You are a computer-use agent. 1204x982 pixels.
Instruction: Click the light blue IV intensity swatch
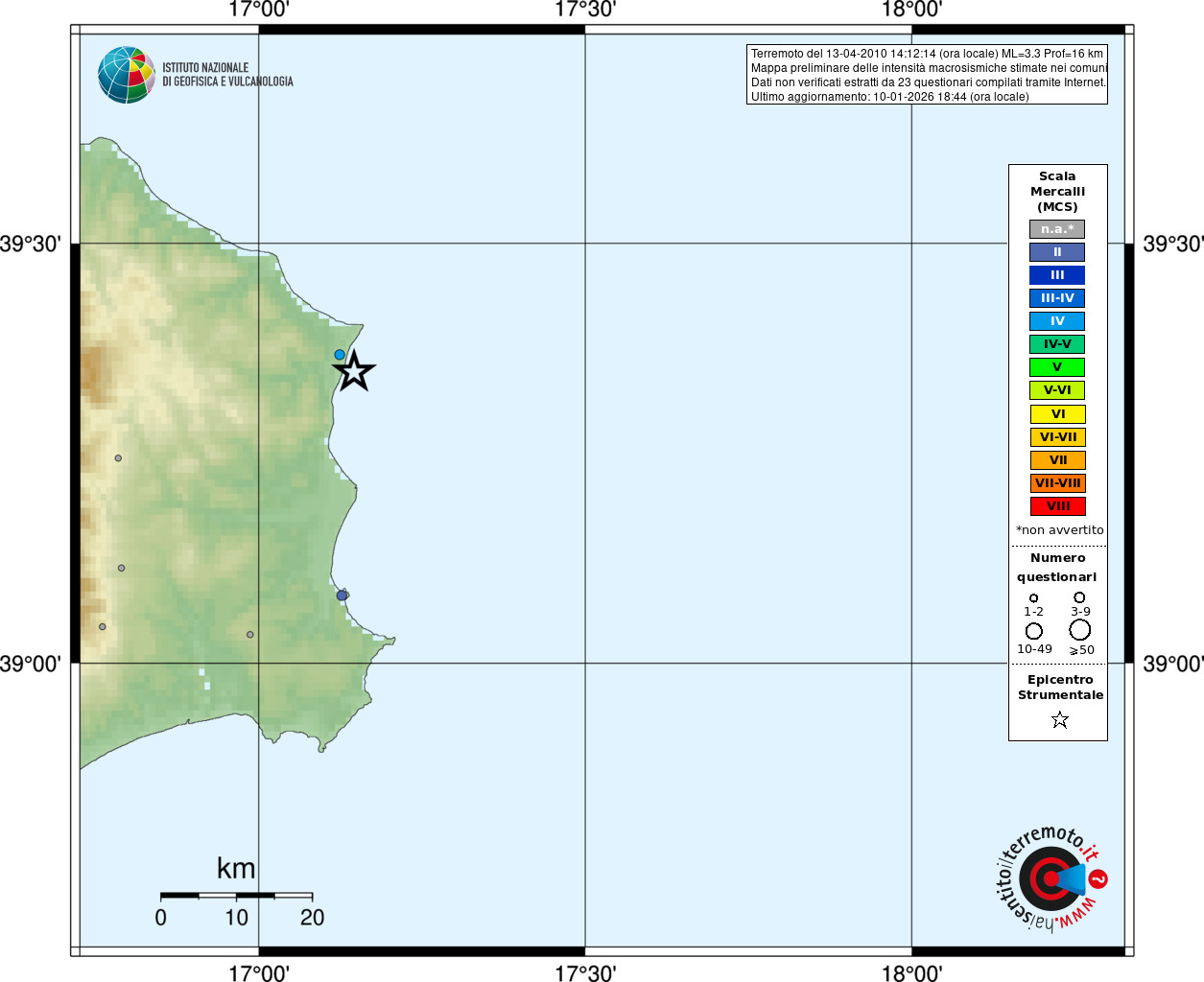click(1057, 321)
